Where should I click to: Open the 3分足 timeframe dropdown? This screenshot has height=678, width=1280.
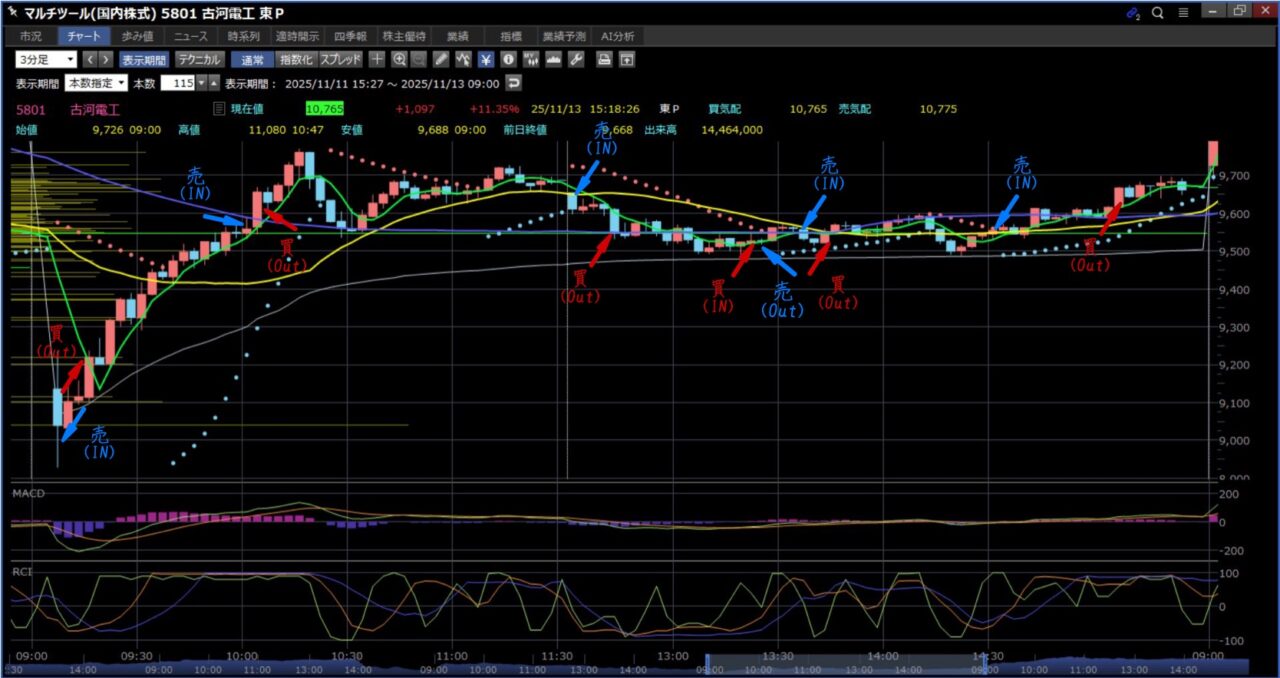click(46, 59)
